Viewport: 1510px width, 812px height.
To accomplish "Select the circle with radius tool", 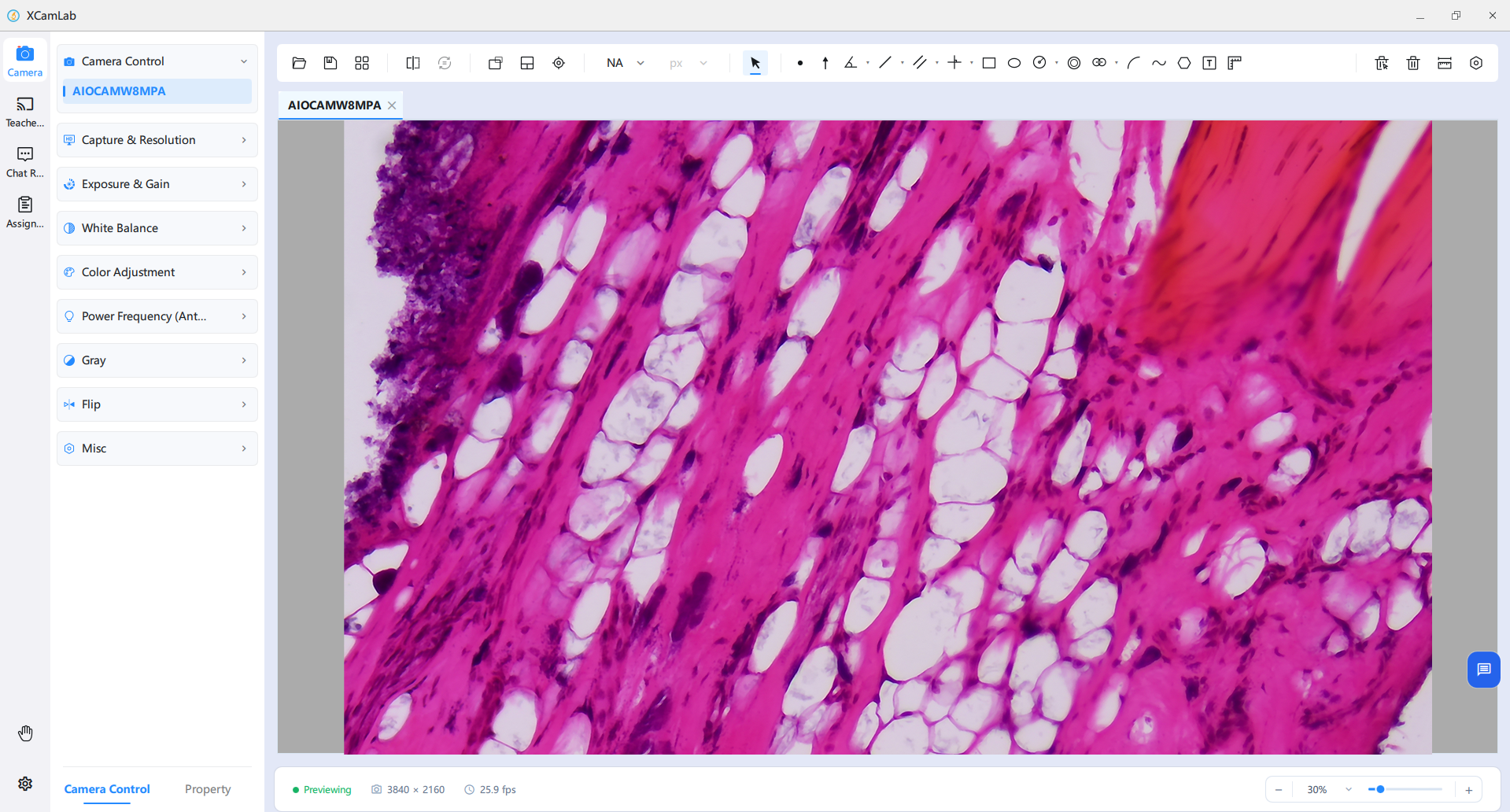I will click(1039, 63).
